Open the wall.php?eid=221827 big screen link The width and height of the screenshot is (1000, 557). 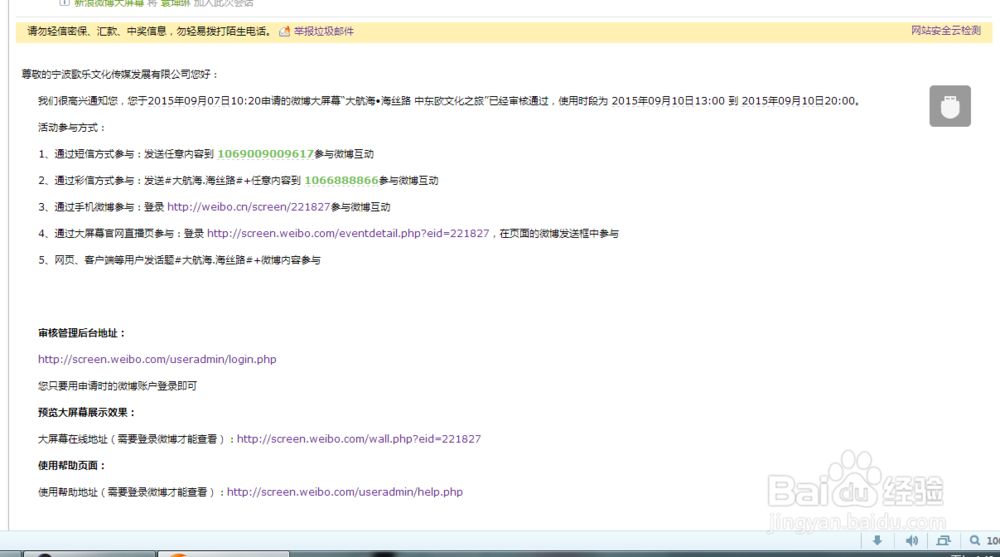[x=359, y=439]
